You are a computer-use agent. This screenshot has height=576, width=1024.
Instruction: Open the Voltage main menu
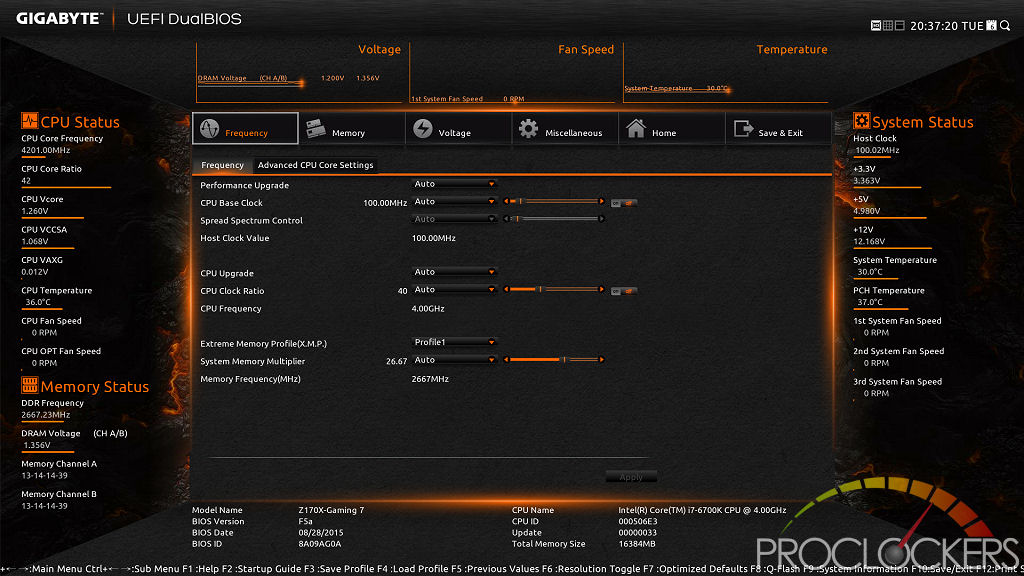click(x=458, y=129)
